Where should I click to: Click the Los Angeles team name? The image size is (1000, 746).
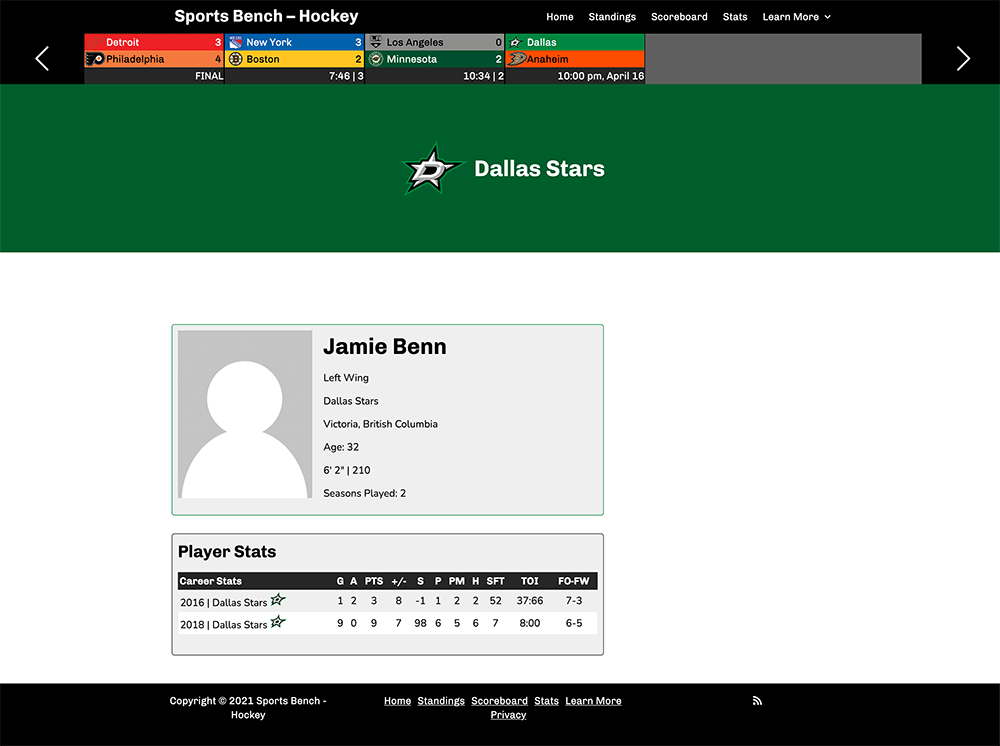click(415, 42)
